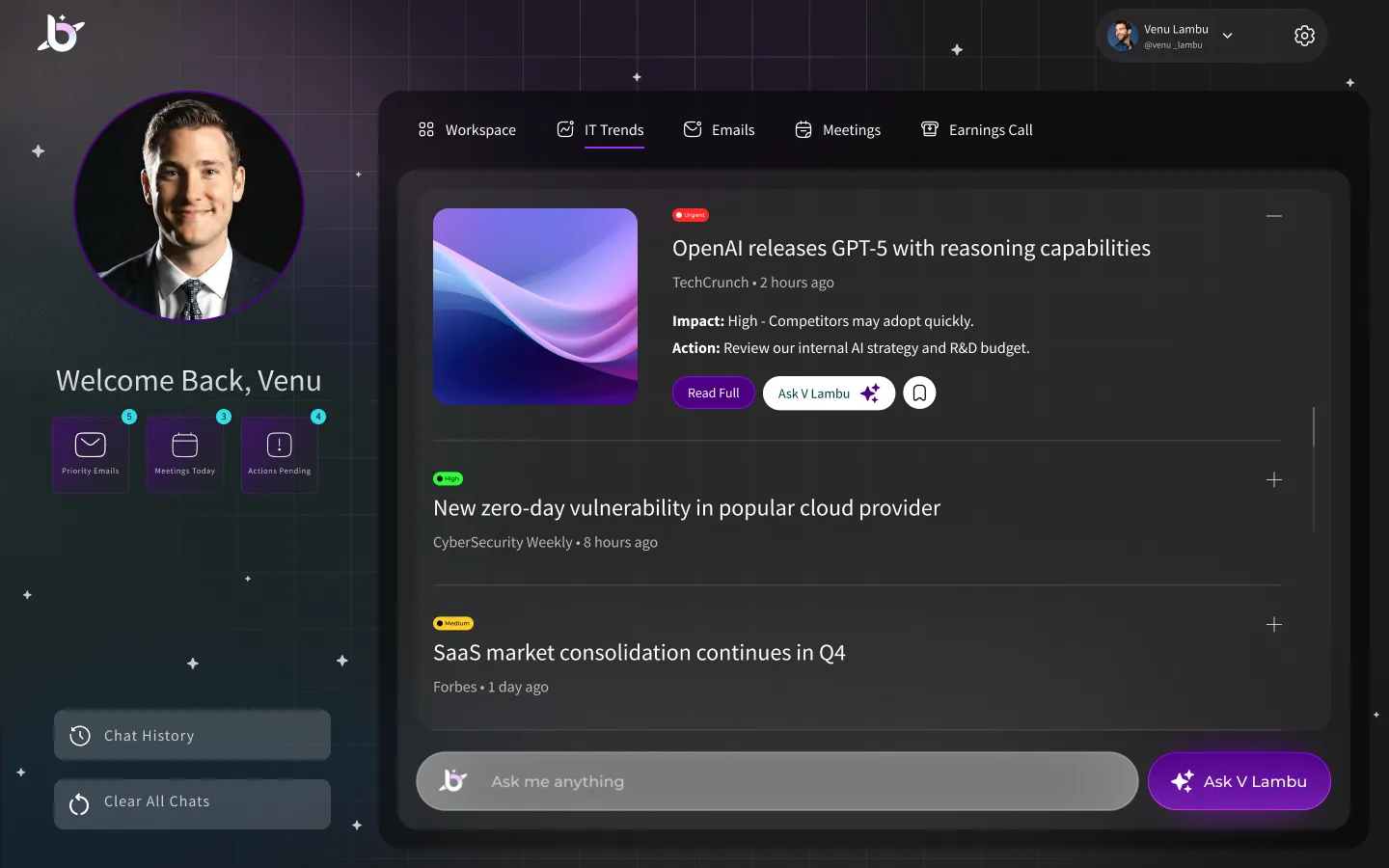Select the IT Trends tab
Screen dimensions: 1389x868
click(x=600, y=130)
